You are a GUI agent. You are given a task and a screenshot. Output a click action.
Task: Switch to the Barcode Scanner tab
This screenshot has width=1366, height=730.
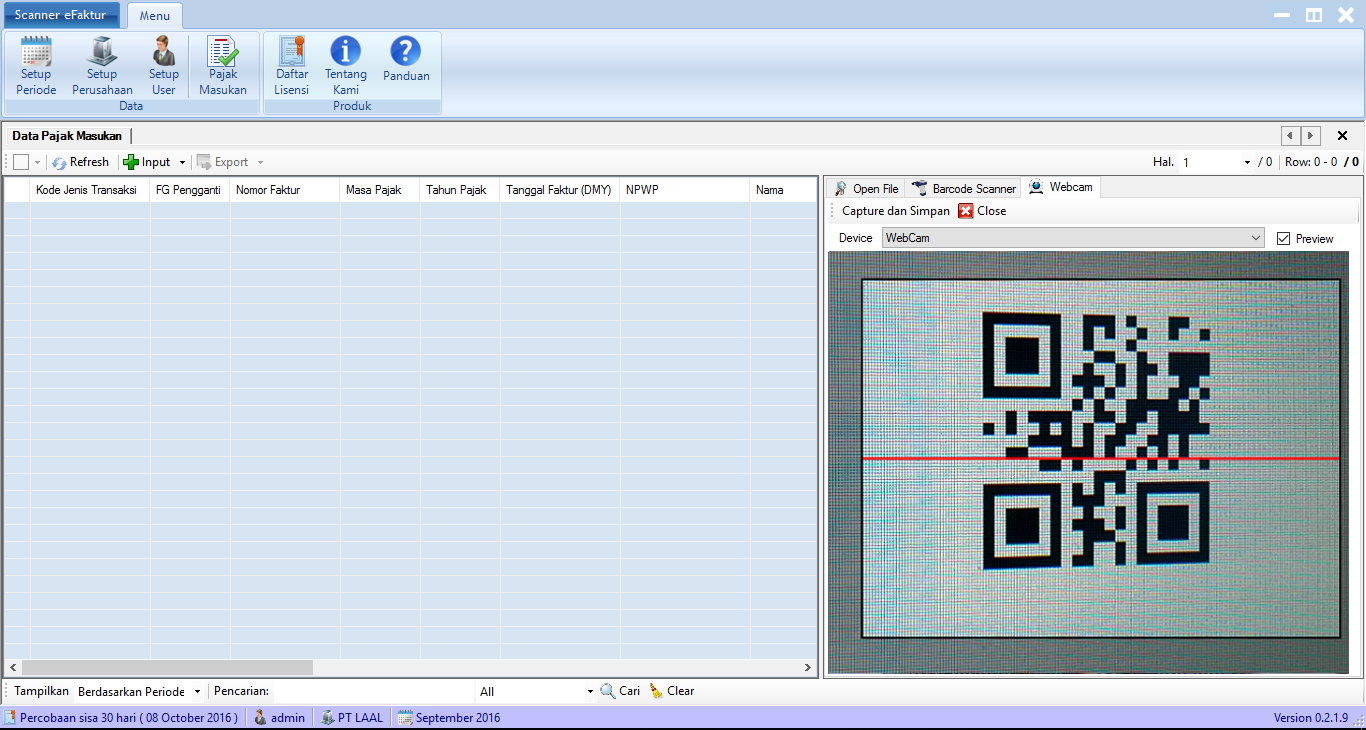point(964,188)
